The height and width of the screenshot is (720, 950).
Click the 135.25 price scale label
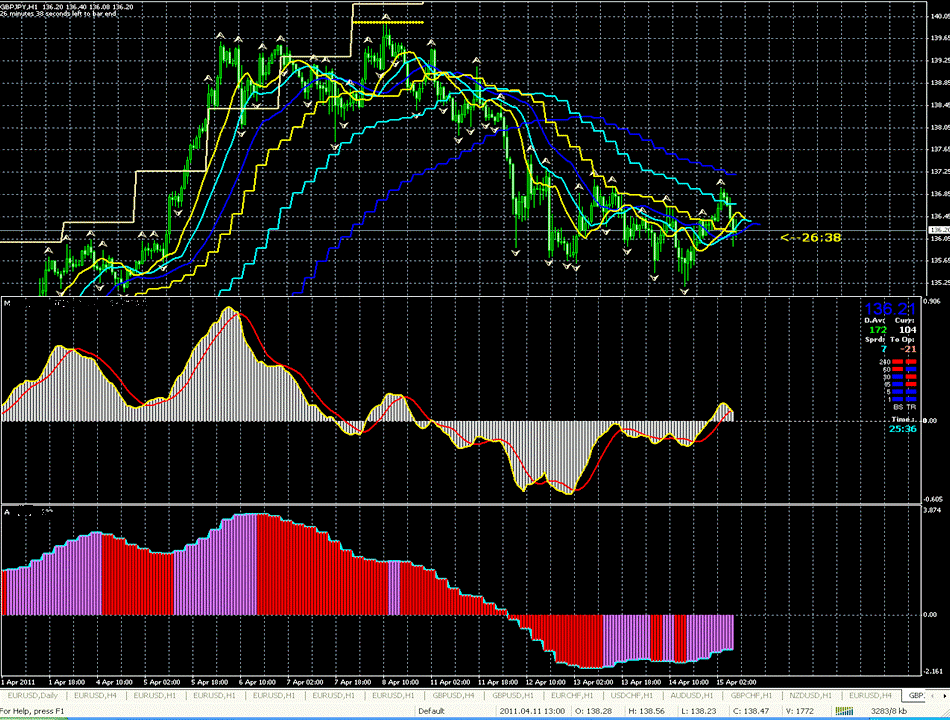click(939, 282)
